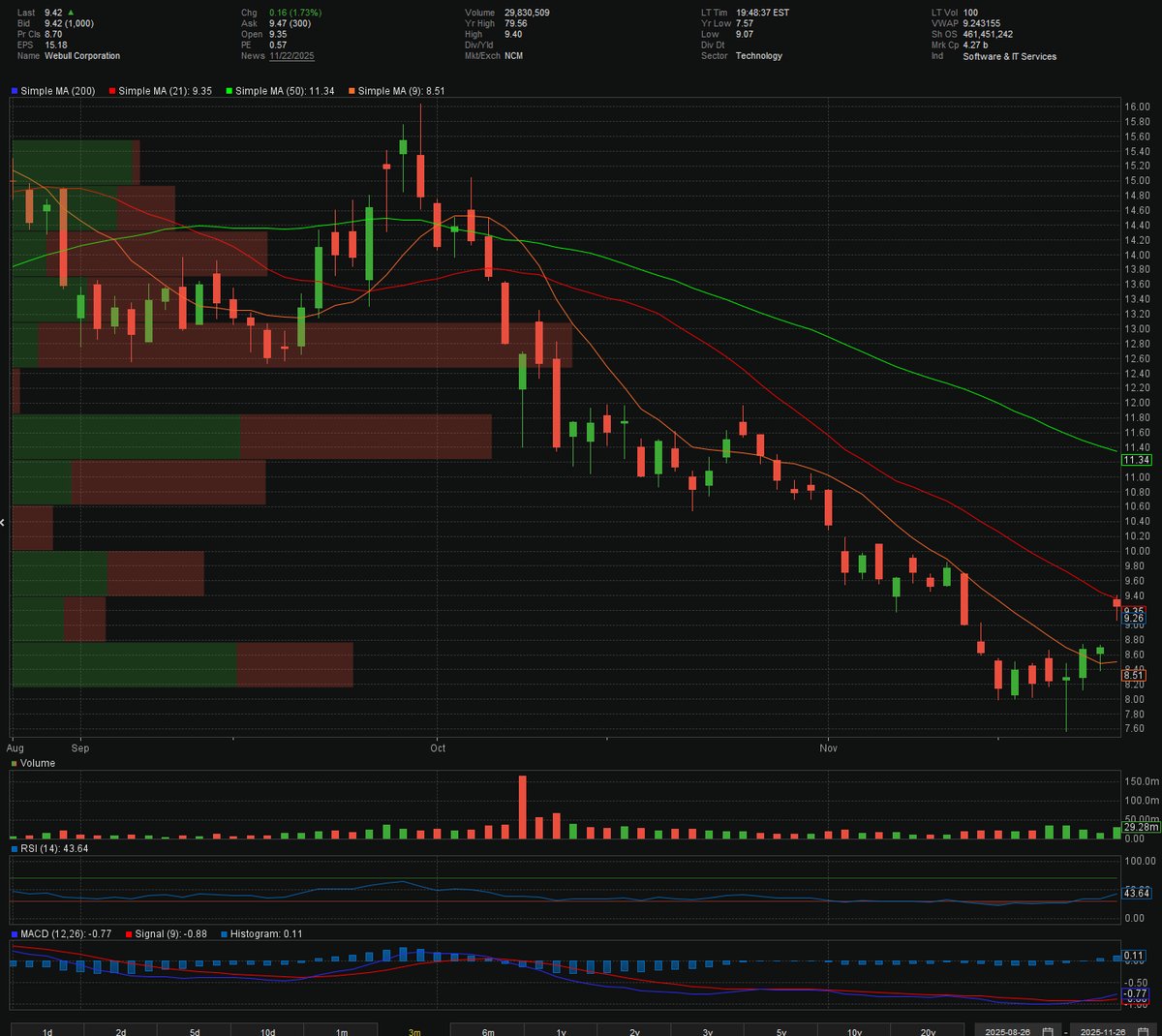This screenshot has height=1036, width=1162.
Task: Select the Simple MA (21): 9.35 label
Action: [165, 91]
